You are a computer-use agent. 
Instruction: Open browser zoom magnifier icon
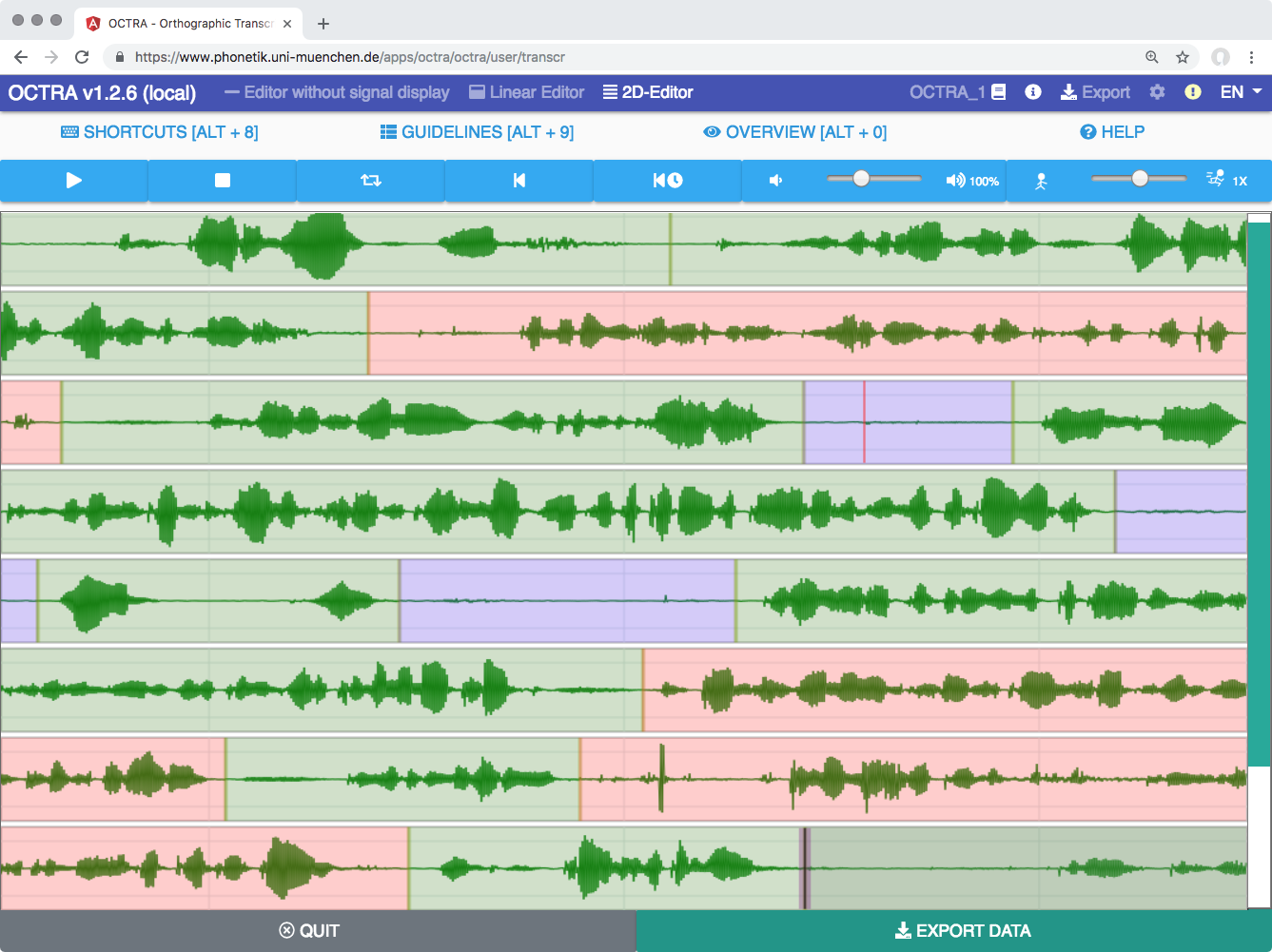tap(1152, 57)
